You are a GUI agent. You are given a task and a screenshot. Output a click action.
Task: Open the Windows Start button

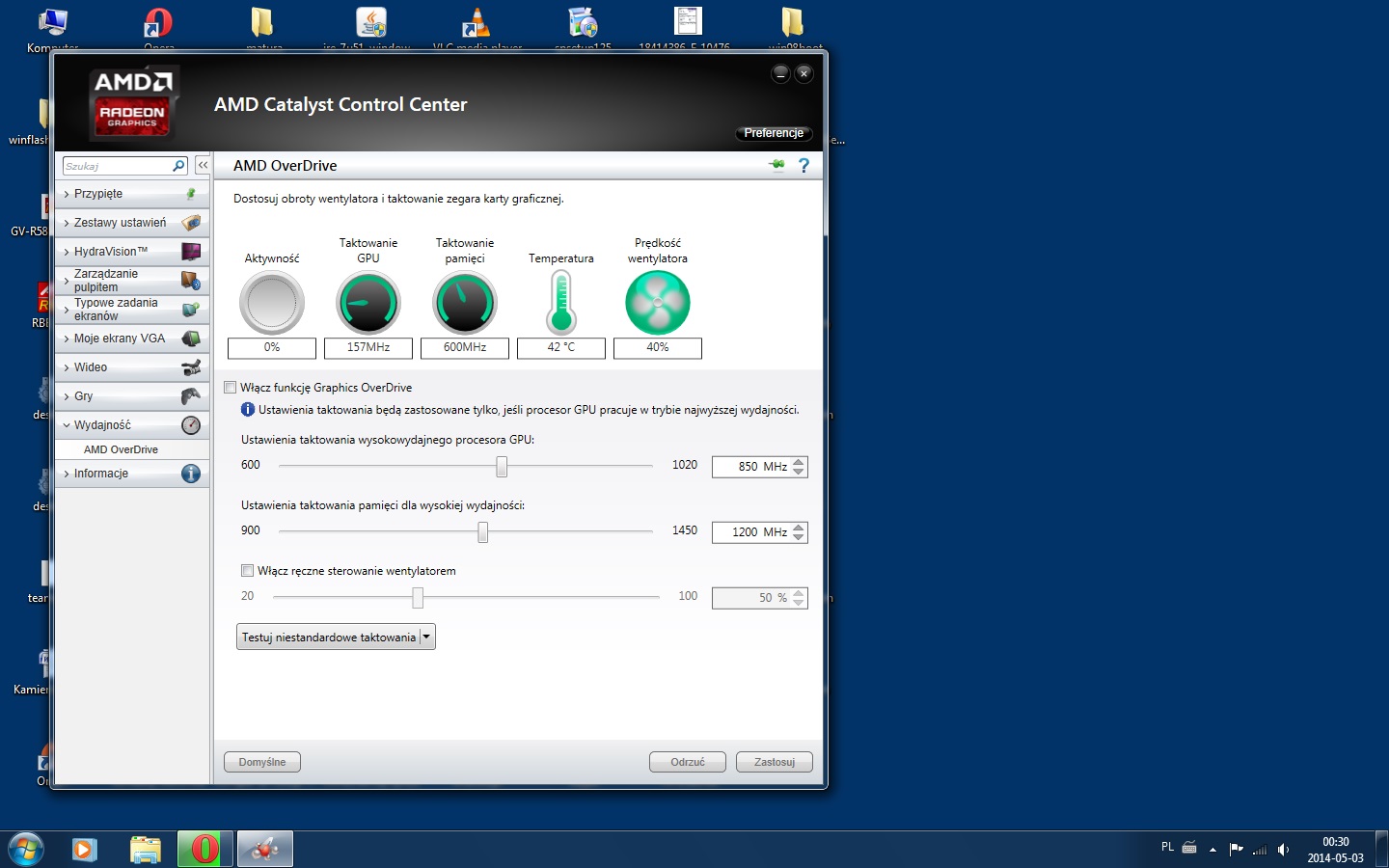click(x=26, y=850)
